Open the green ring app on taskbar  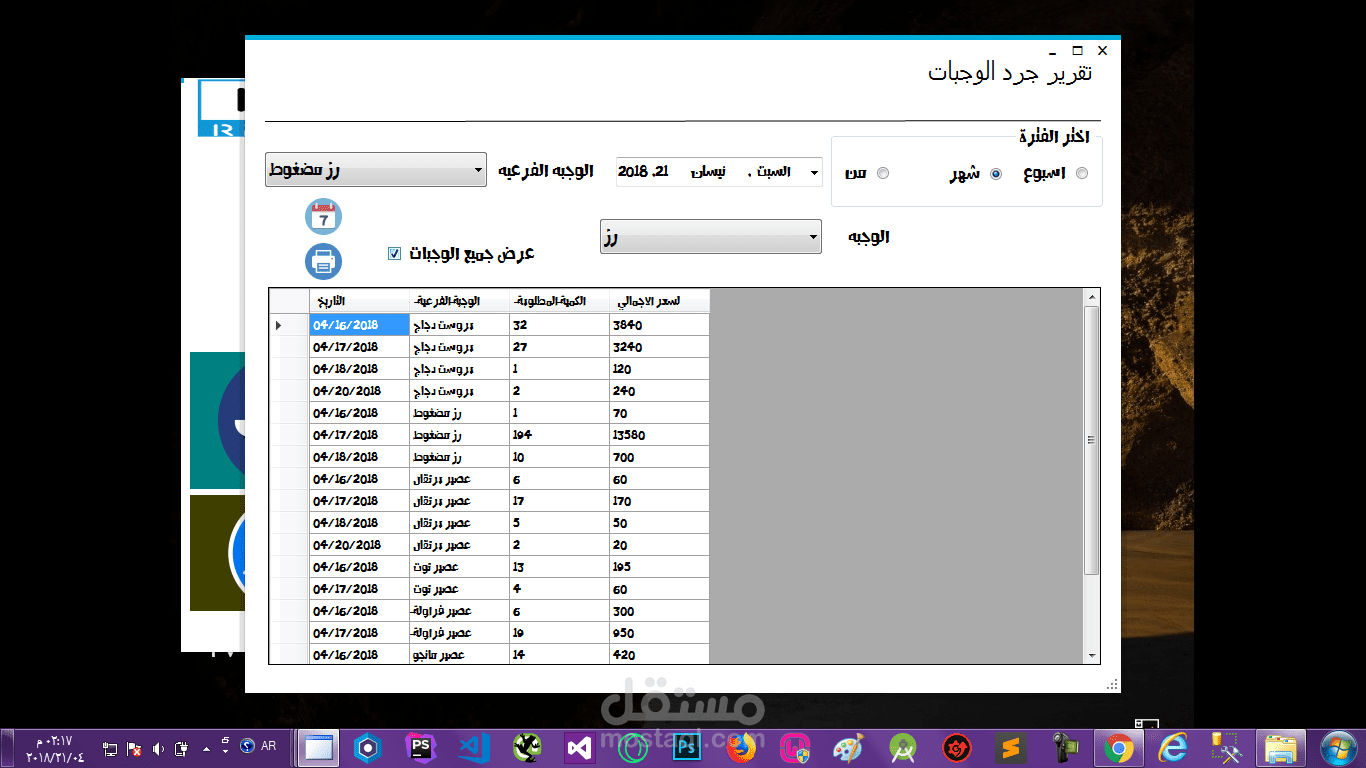click(x=633, y=748)
